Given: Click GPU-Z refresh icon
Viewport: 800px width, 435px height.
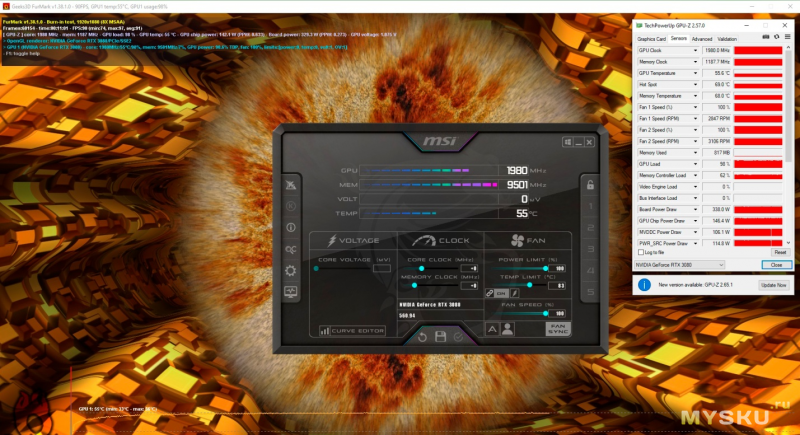Looking at the screenshot, I should [x=777, y=37].
